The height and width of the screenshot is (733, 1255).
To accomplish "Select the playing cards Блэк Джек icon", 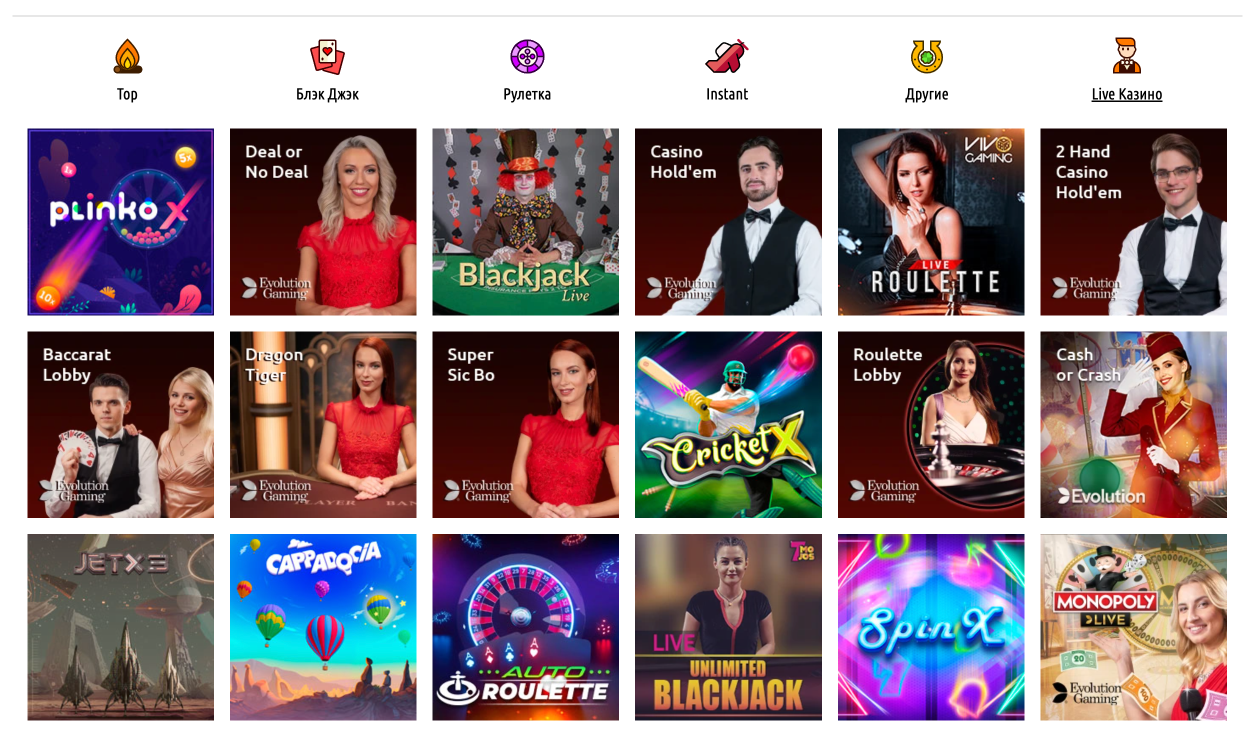I will click(327, 56).
